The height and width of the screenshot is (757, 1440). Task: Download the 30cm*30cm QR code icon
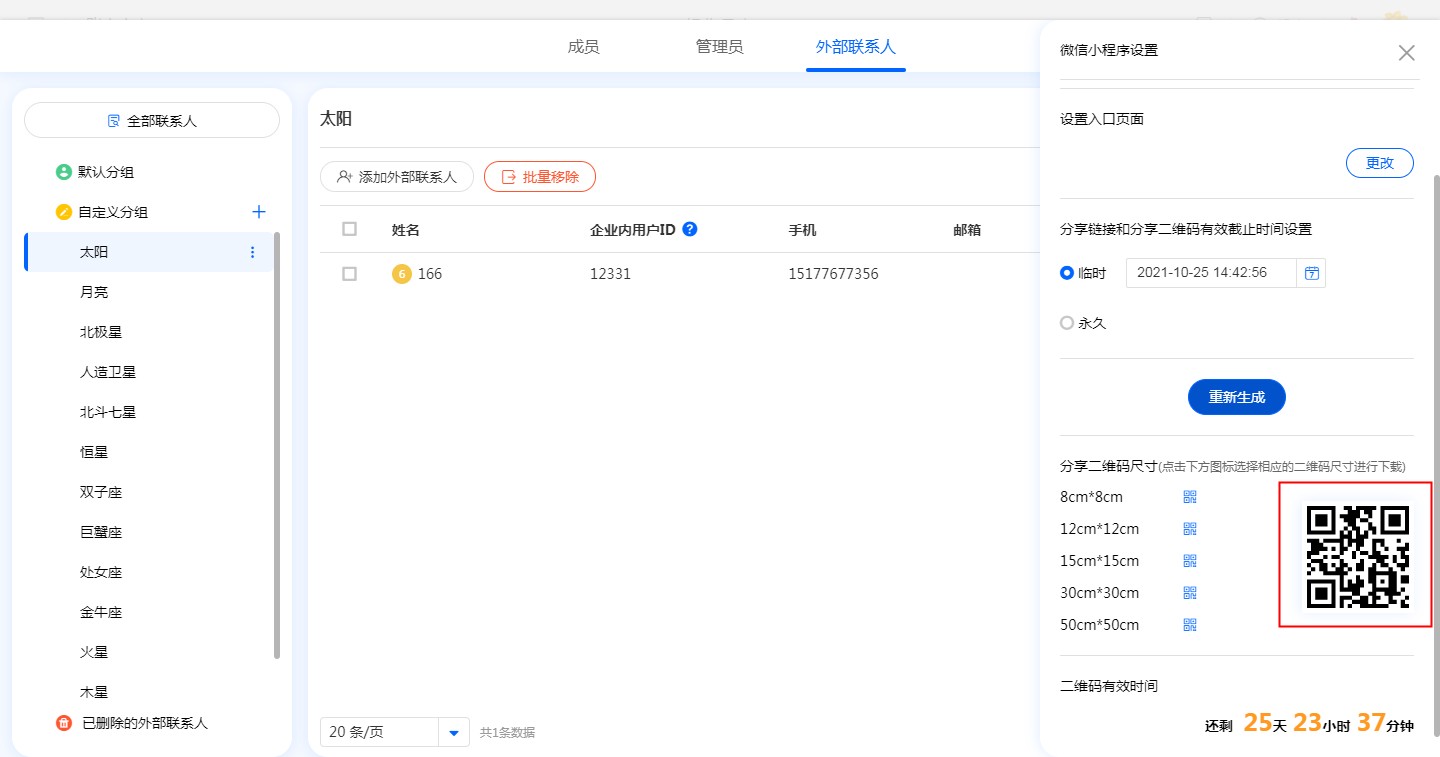click(x=1190, y=593)
